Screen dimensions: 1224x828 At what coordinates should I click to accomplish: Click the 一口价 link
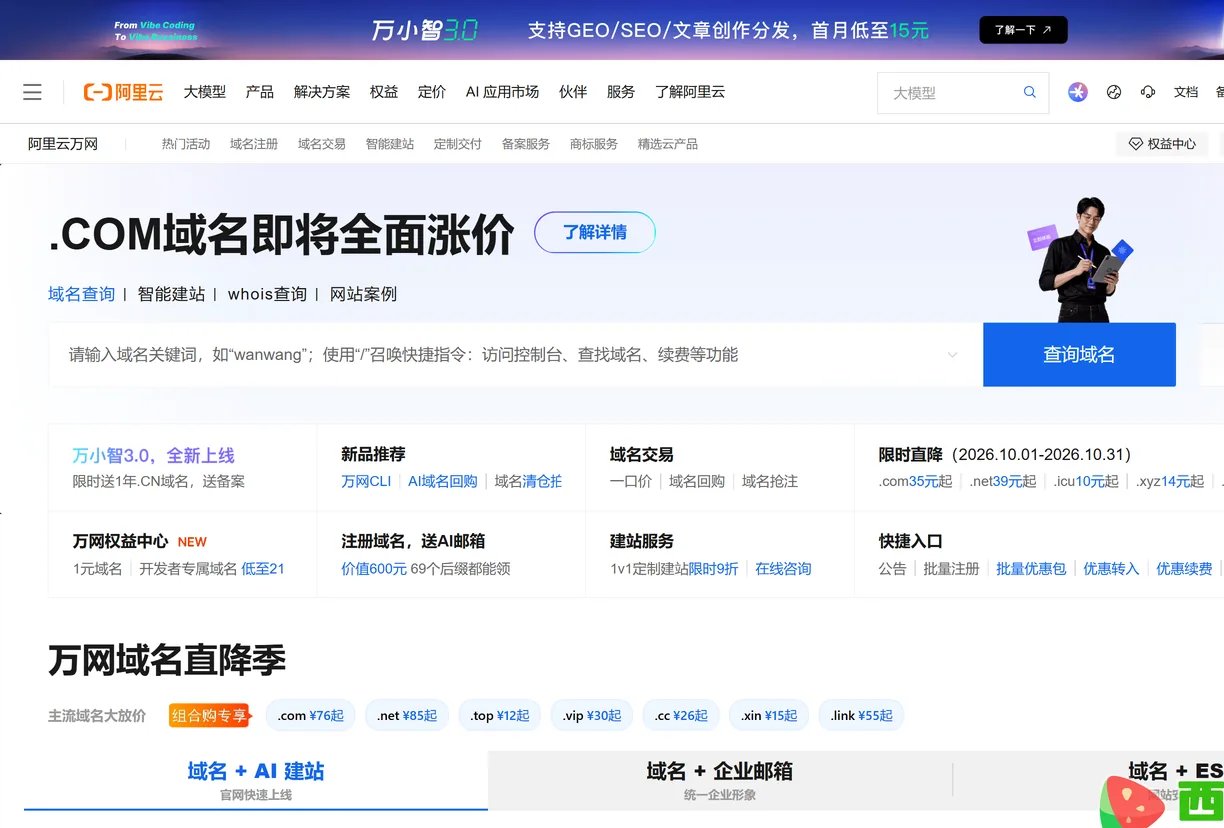click(631, 481)
